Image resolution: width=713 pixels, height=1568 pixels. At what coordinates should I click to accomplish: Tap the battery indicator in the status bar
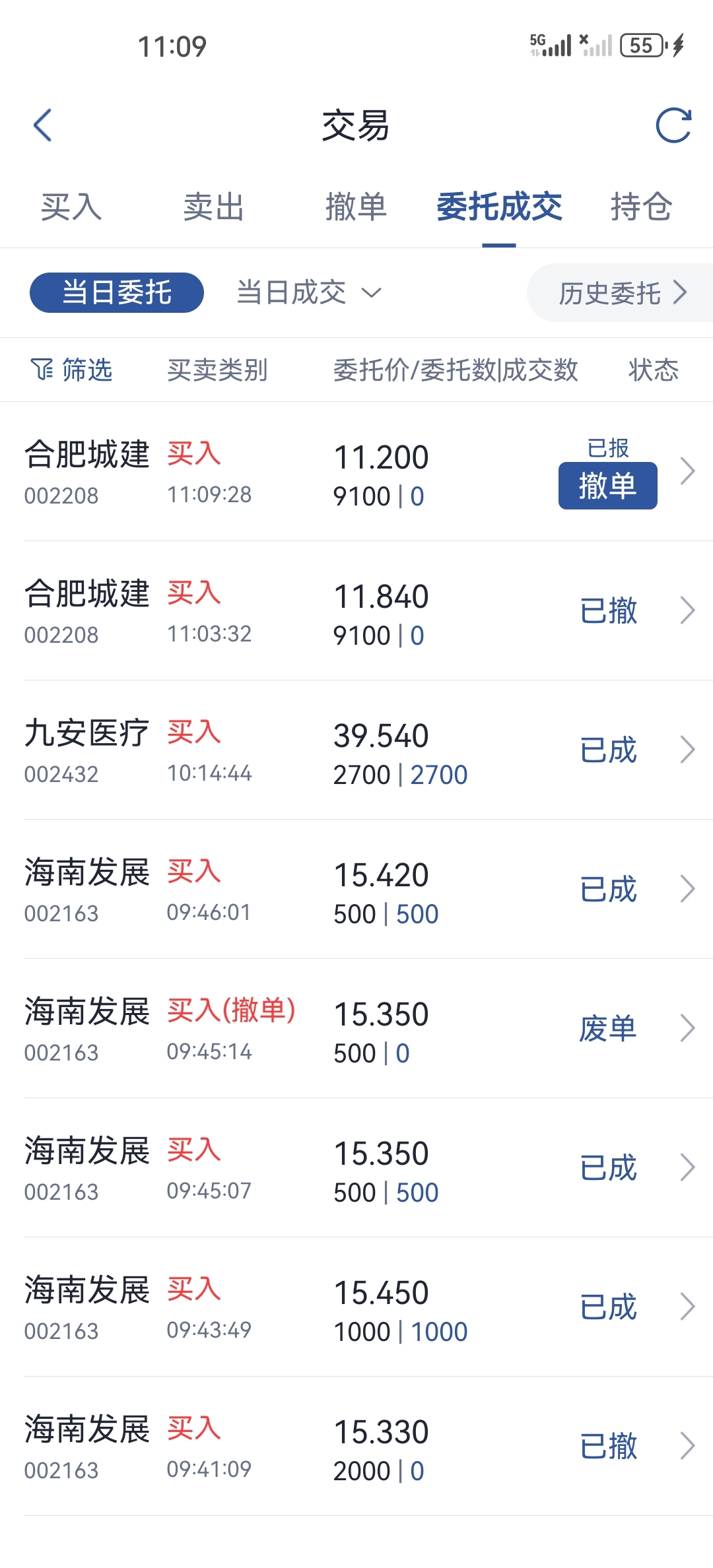tap(642, 46)
